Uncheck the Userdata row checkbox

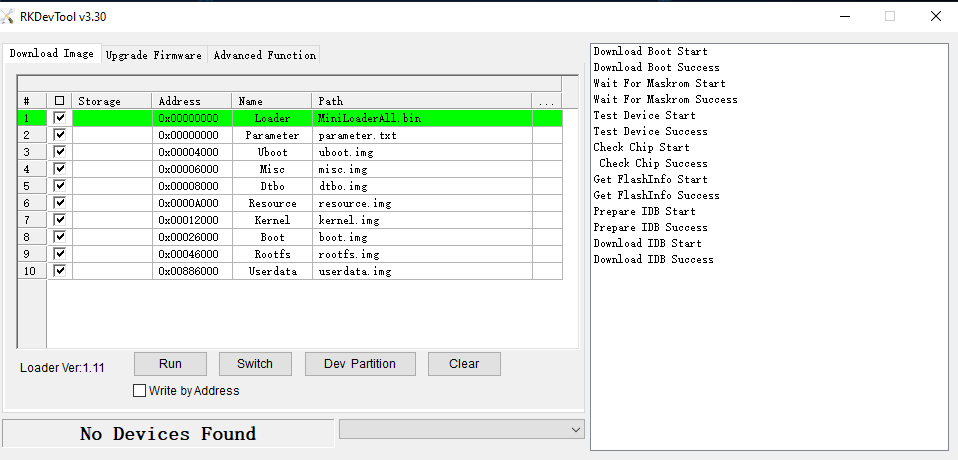(60, 271)
